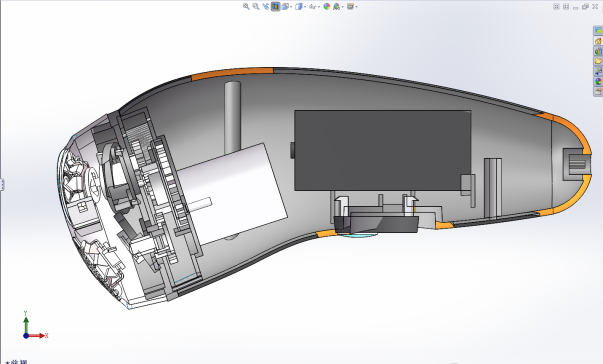Open the SolidWorks Forum task pane tab
603x364 pixels.
pos(598,31)
